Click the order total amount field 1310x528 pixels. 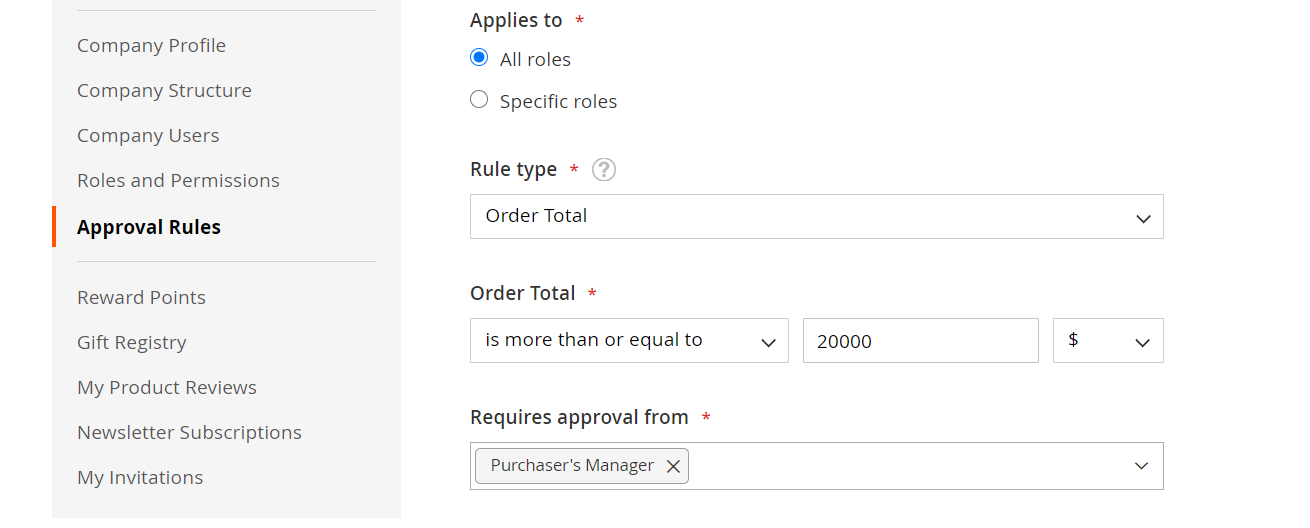(x=920, y=341)
